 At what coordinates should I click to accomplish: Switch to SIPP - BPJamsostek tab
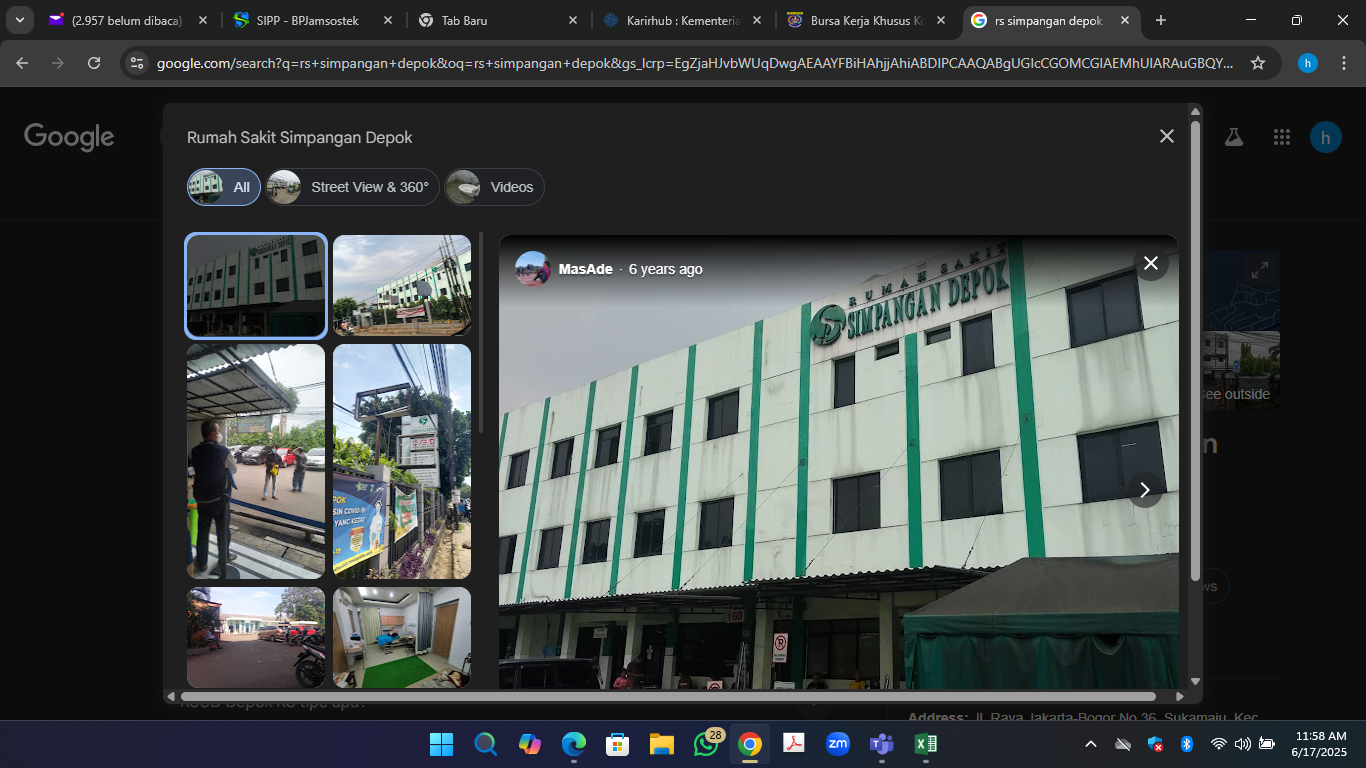click(313, 20)
